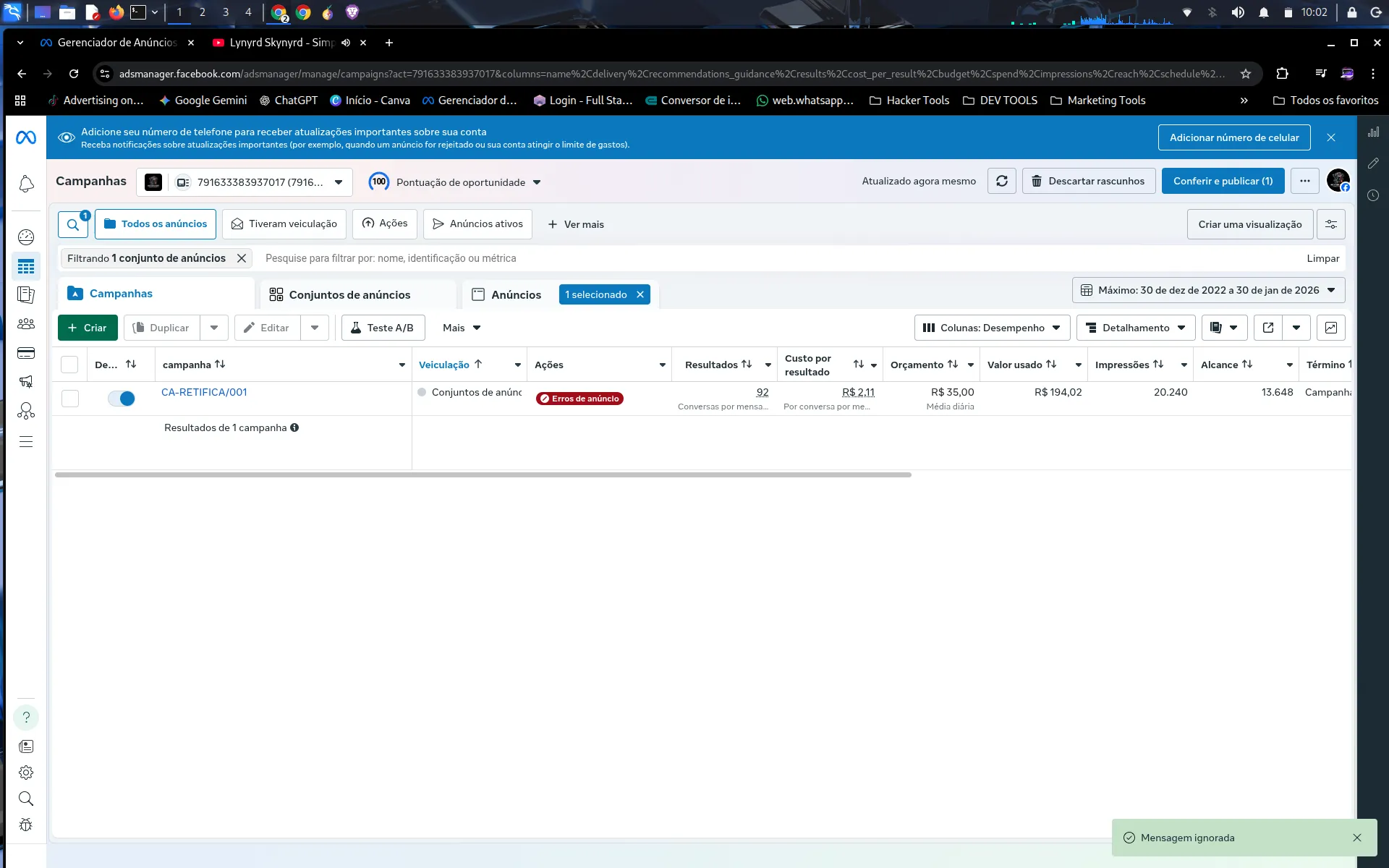
Task: Open the date range selector dropdown
Action: [x=1209, y=290]
